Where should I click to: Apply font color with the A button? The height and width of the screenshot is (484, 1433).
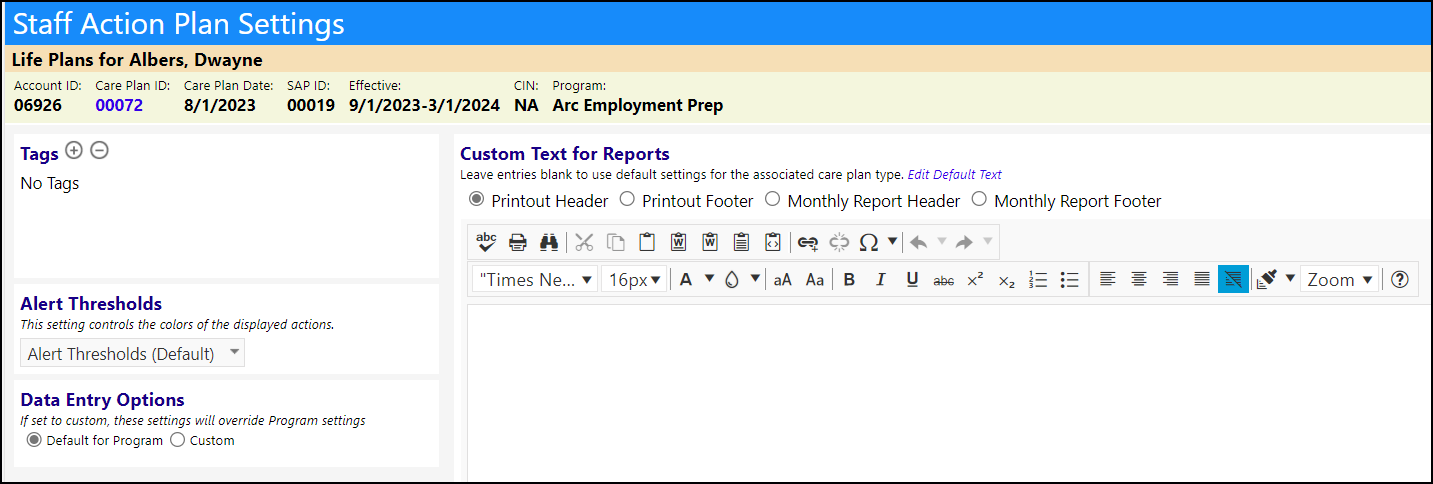pyautogui.click(x=686, y=280)
